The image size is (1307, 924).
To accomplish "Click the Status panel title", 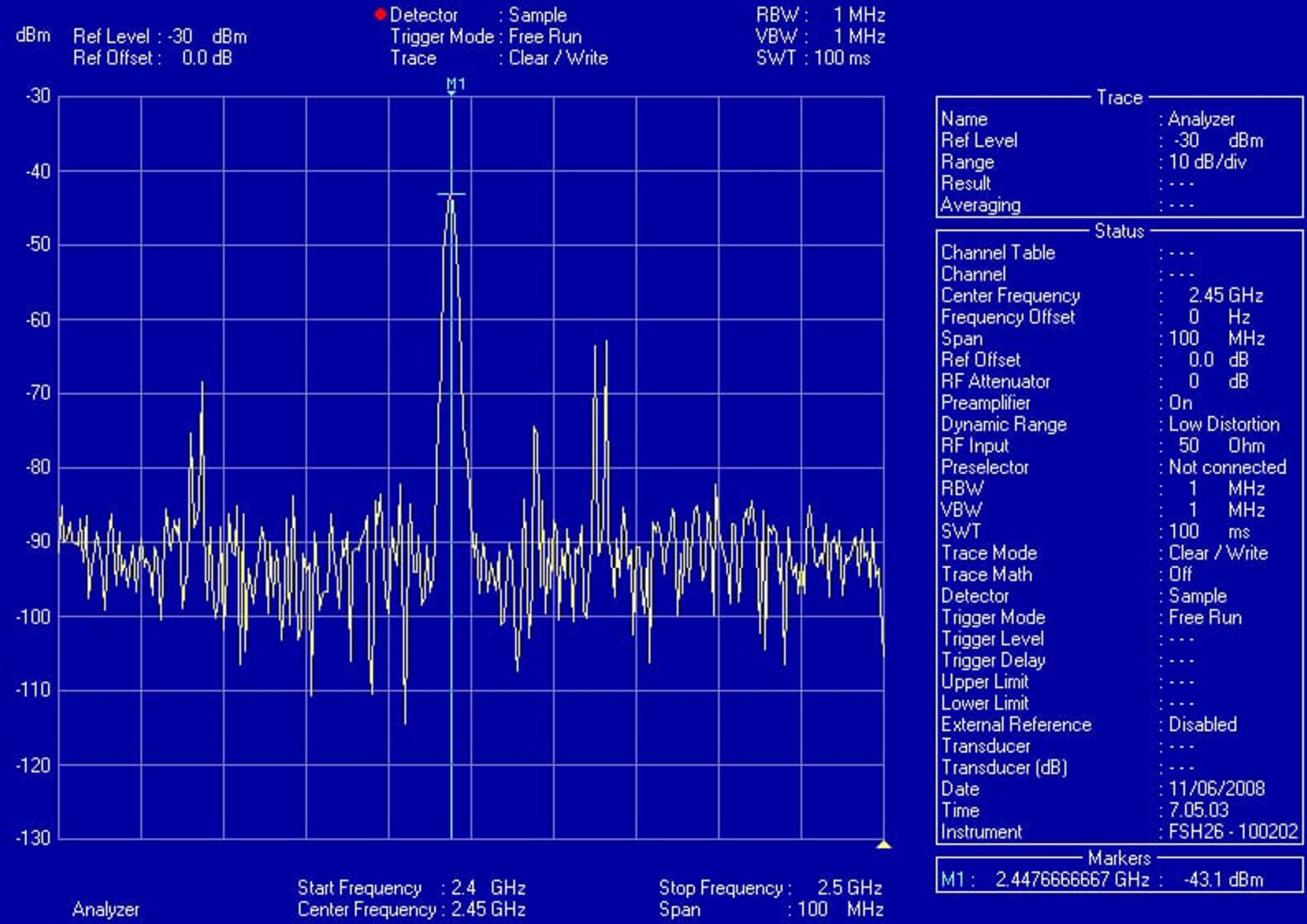I will pyautogui.click(x=1119, y=231).
